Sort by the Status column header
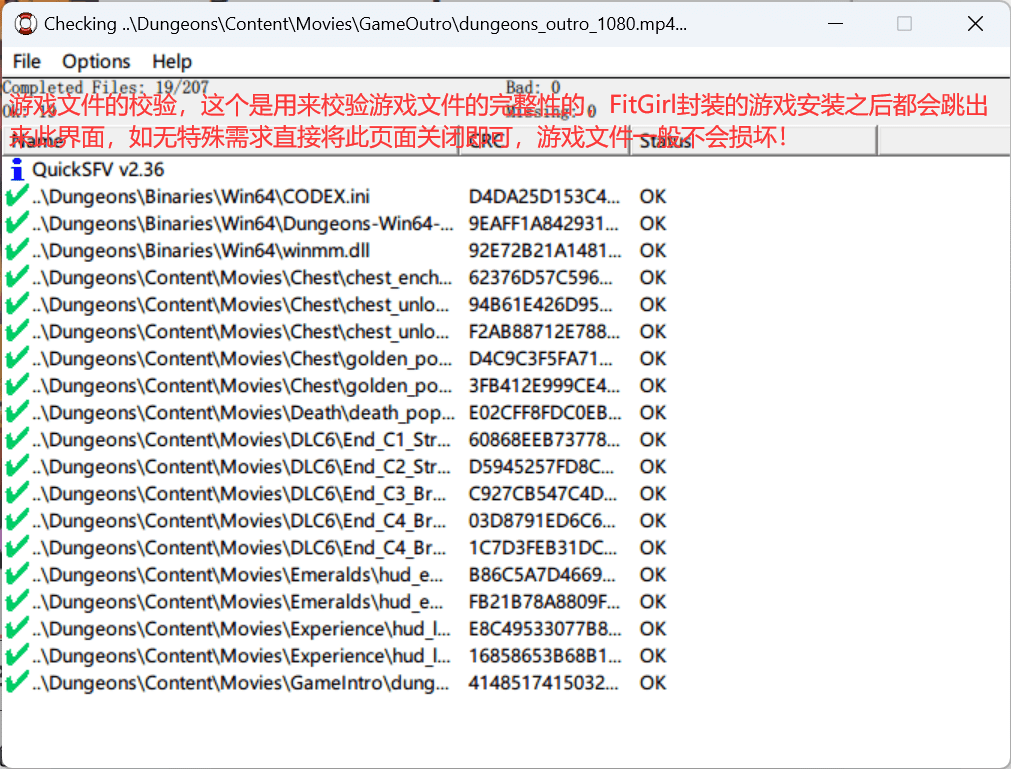 752,142
